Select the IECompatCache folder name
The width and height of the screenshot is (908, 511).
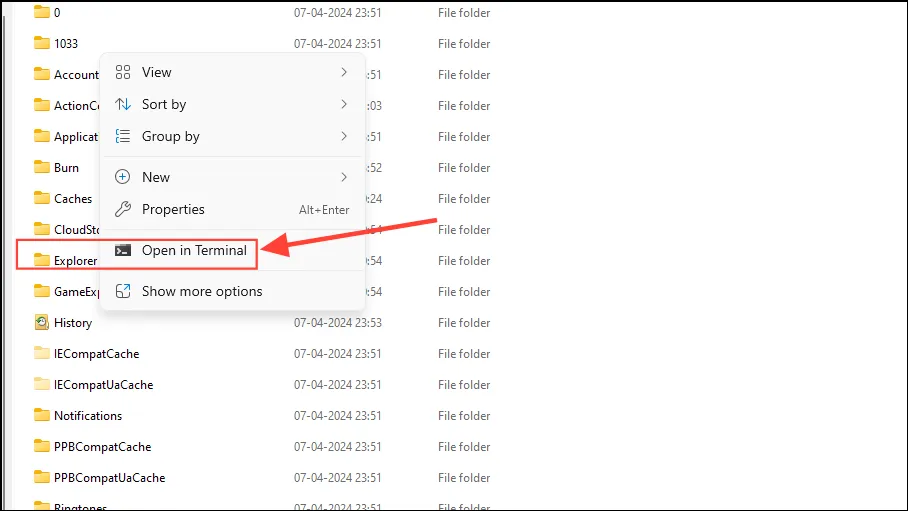point(97,354)
